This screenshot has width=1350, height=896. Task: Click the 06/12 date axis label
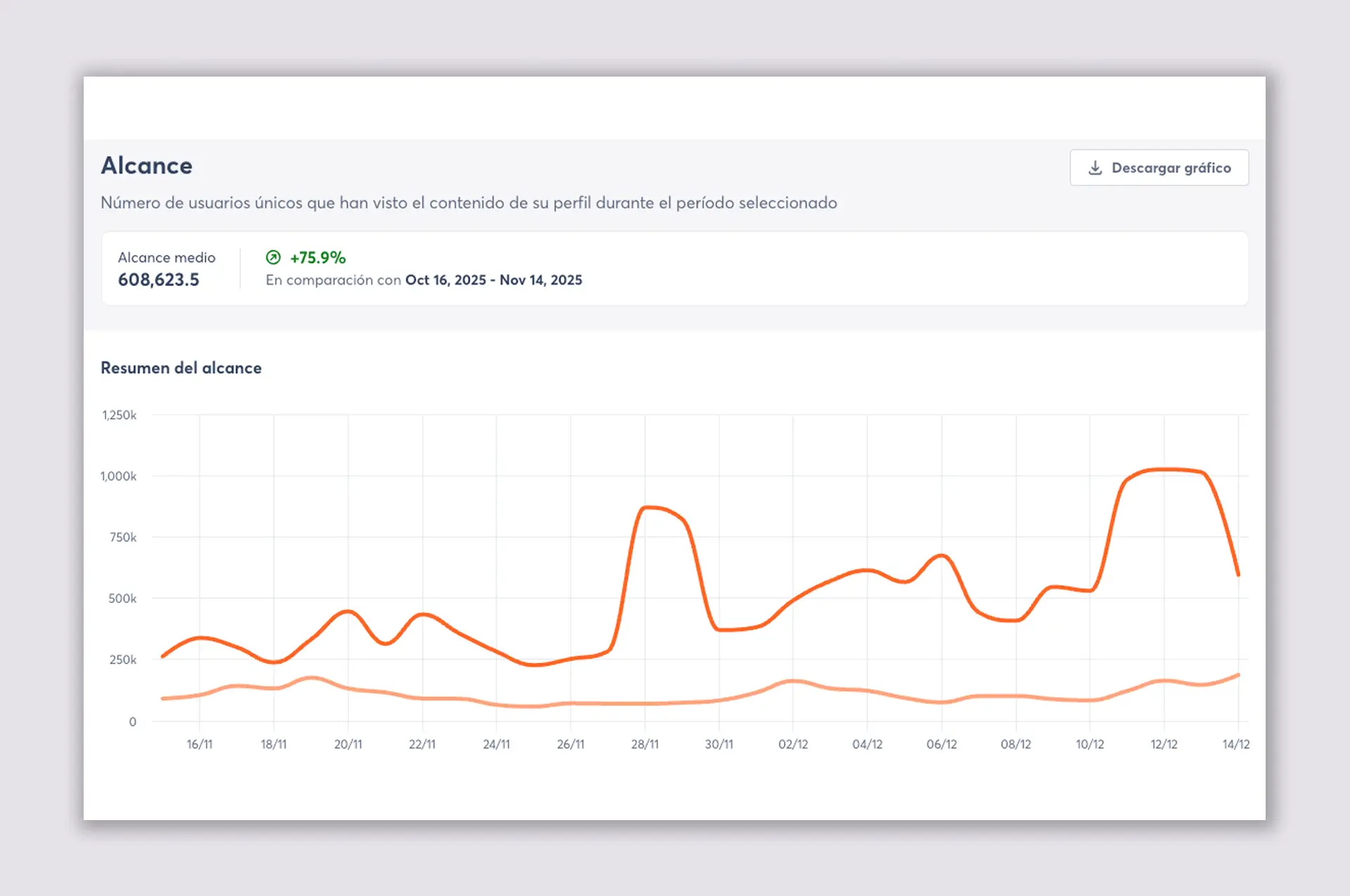[941, 744]
